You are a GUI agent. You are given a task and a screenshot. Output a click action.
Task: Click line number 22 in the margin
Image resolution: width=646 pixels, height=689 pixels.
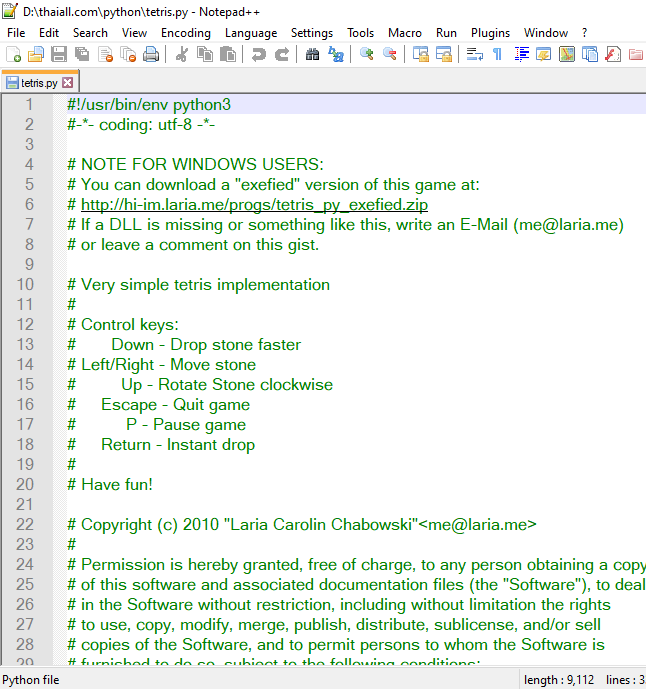point(52,525)
